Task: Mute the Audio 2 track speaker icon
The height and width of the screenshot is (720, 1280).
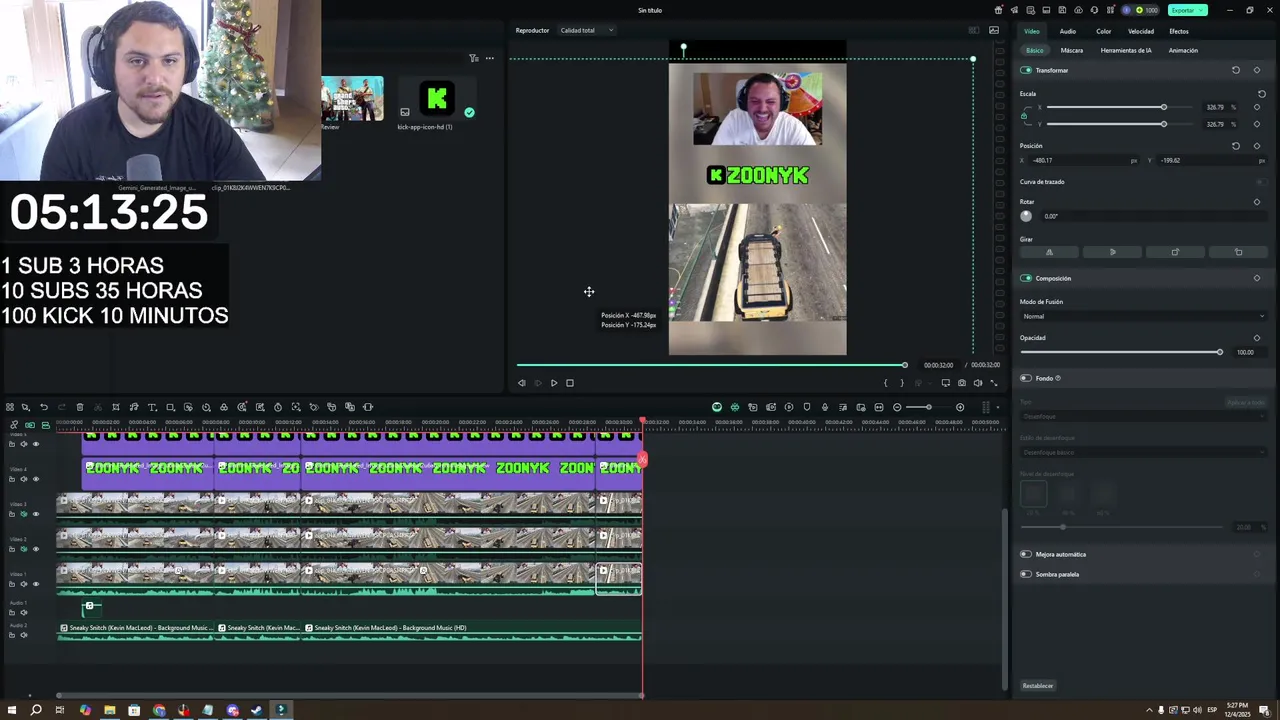Action: pyautogui.click(x=24, y=635)
